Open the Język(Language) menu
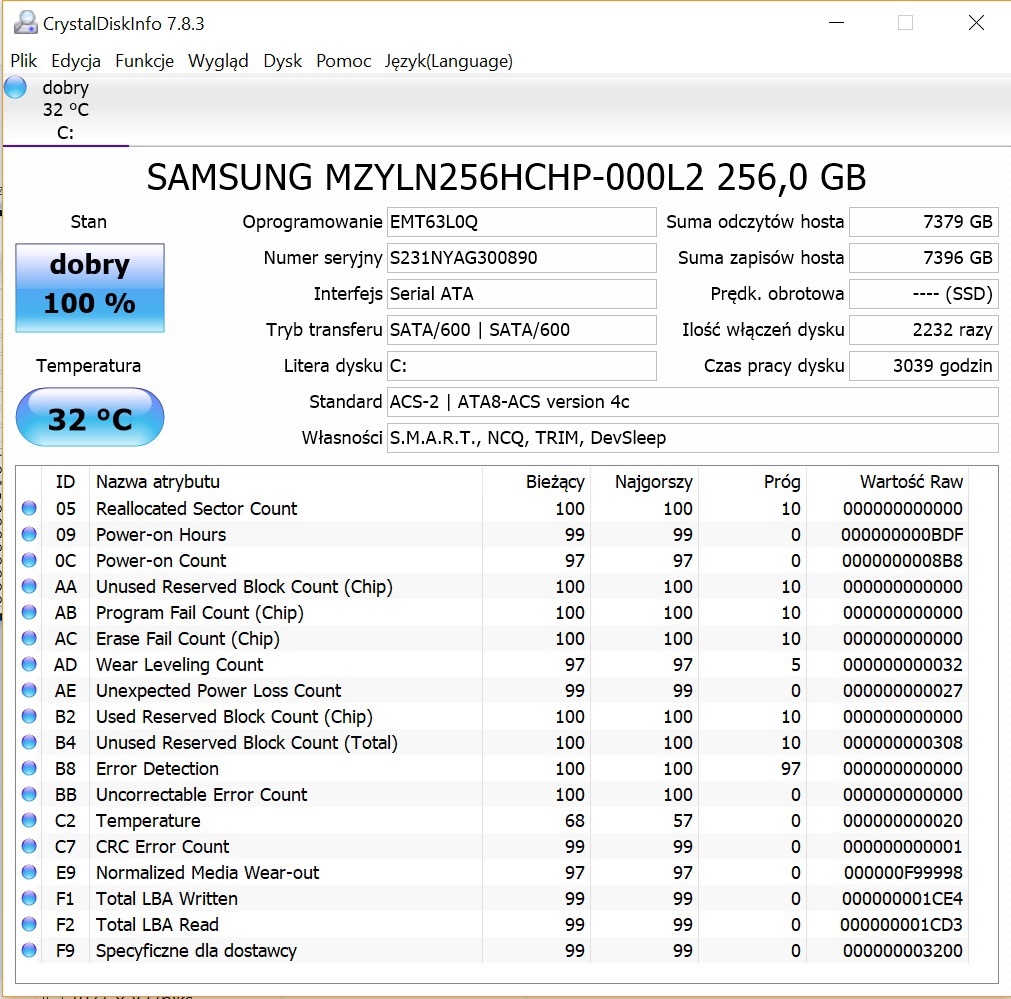This screenshot has height=999, width=1011. click(449, 61)
